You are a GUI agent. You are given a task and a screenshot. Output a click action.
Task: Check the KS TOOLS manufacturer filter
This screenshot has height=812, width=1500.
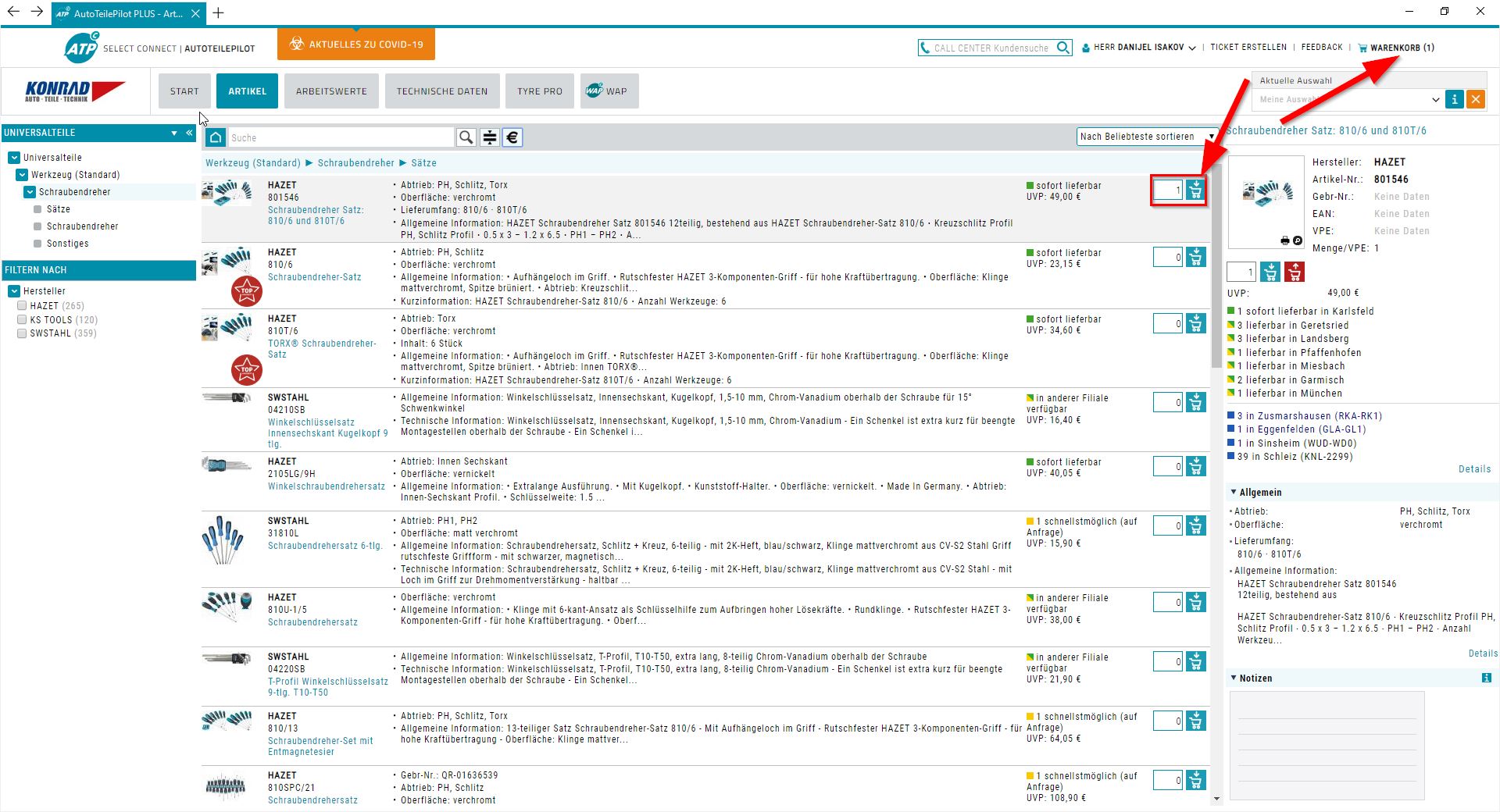pos(22,319)
